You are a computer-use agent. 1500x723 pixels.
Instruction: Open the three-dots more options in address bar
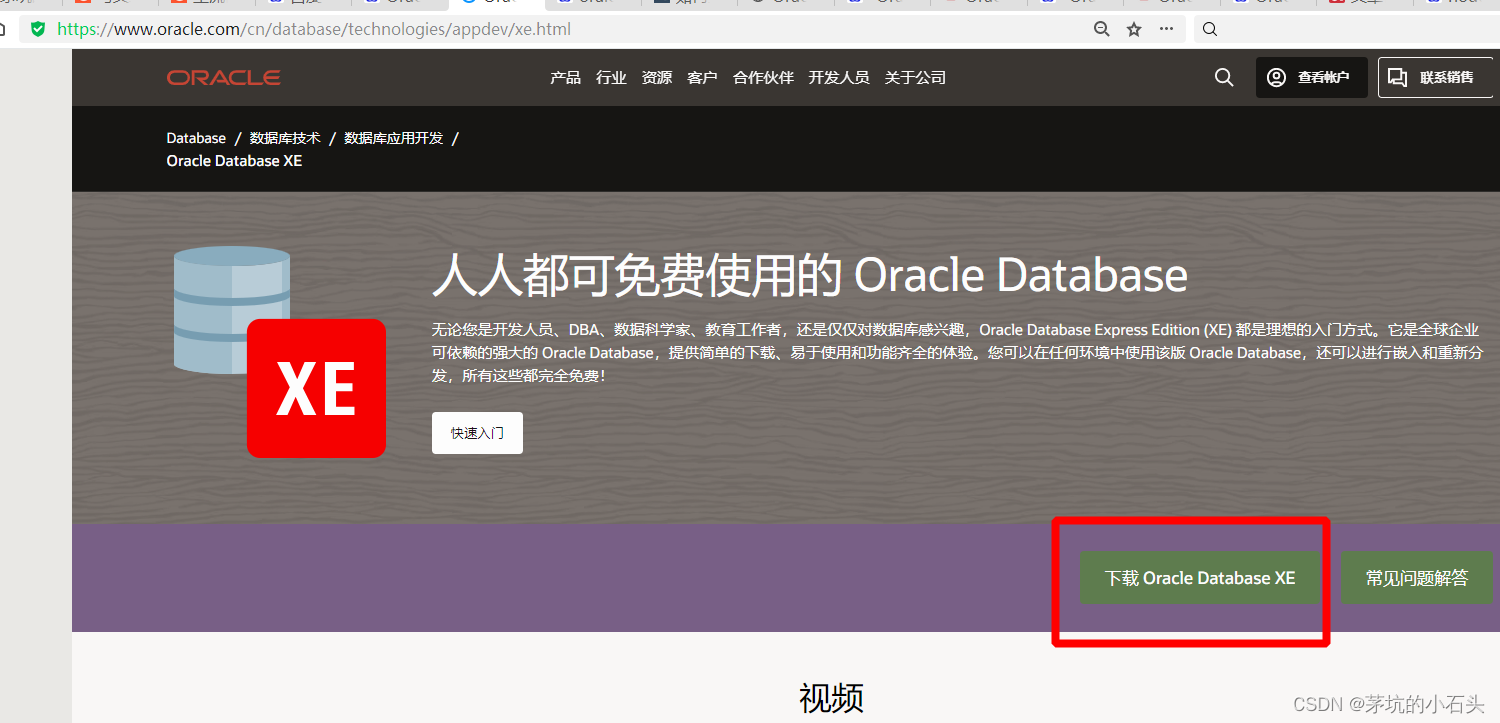[1166, 29]
